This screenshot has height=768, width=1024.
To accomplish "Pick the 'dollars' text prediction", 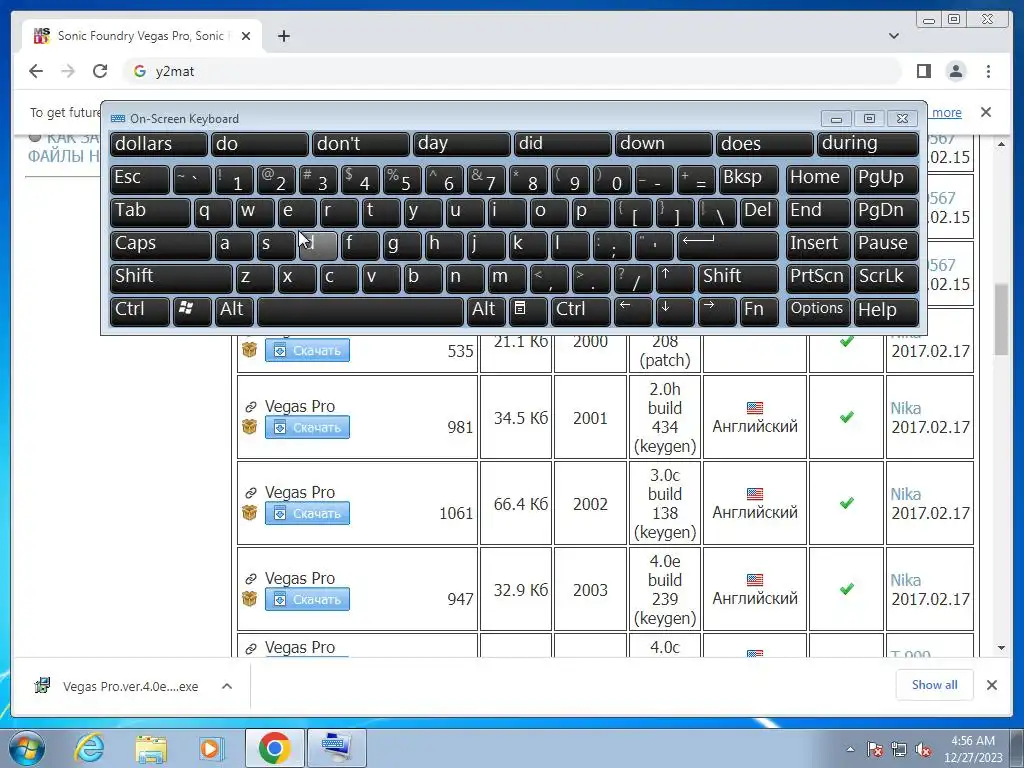I will (158, 144).
